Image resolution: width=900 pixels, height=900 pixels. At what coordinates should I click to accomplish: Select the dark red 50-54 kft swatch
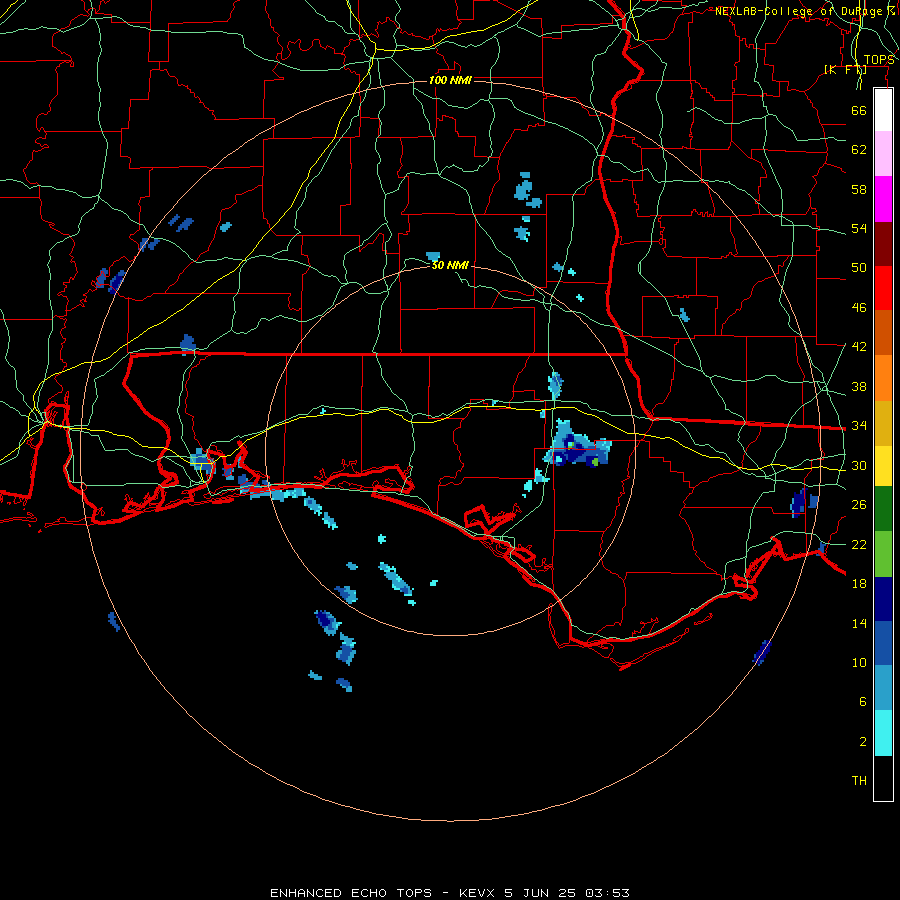[x=883, y=244]
